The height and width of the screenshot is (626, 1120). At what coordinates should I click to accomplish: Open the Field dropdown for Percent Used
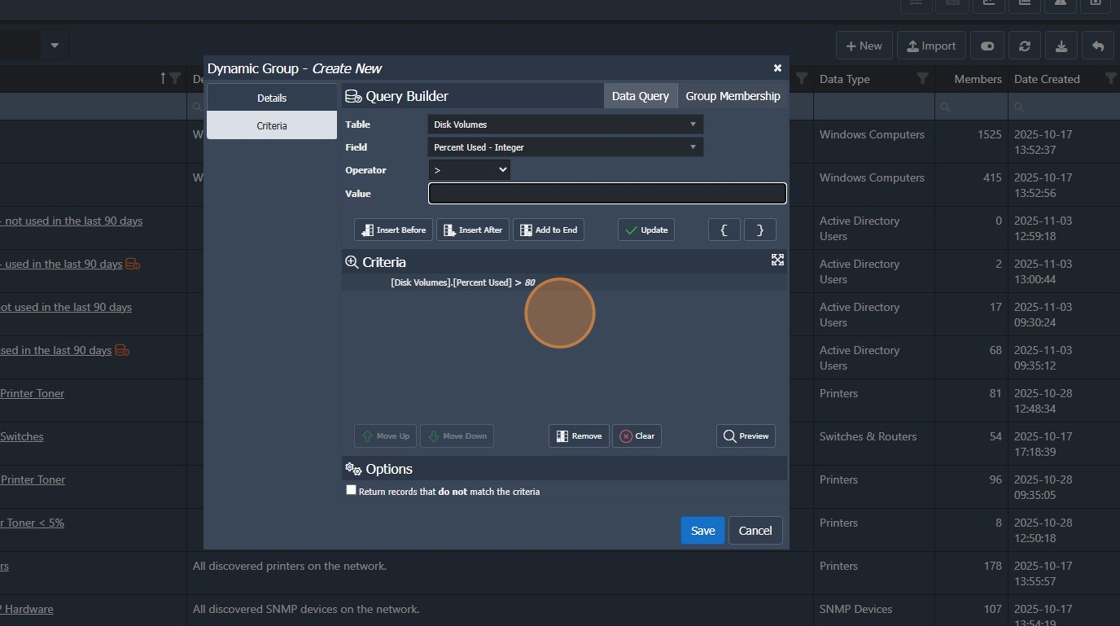[565, 147]
